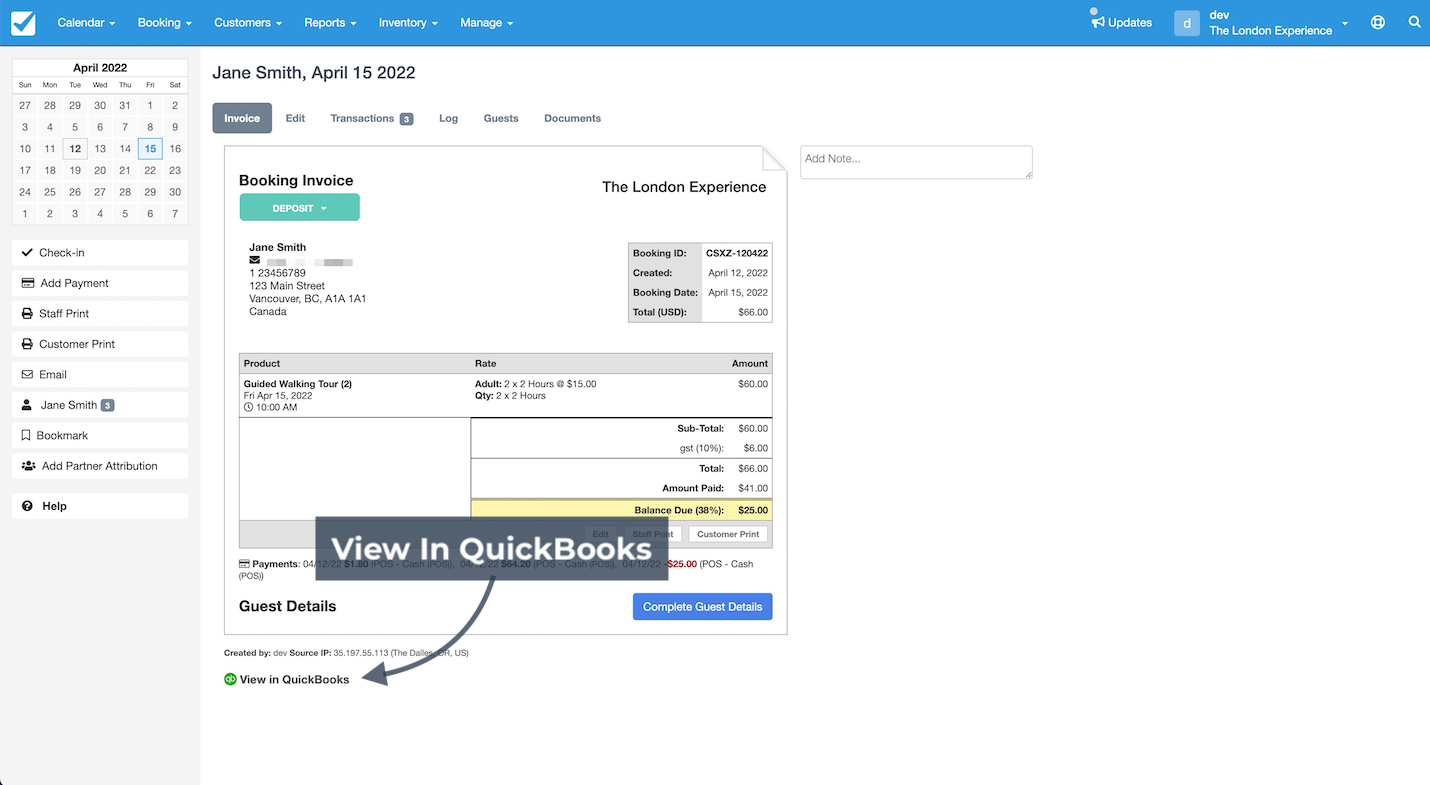
Task: Click sidebar Staff Print button
Action: (100, 314)
